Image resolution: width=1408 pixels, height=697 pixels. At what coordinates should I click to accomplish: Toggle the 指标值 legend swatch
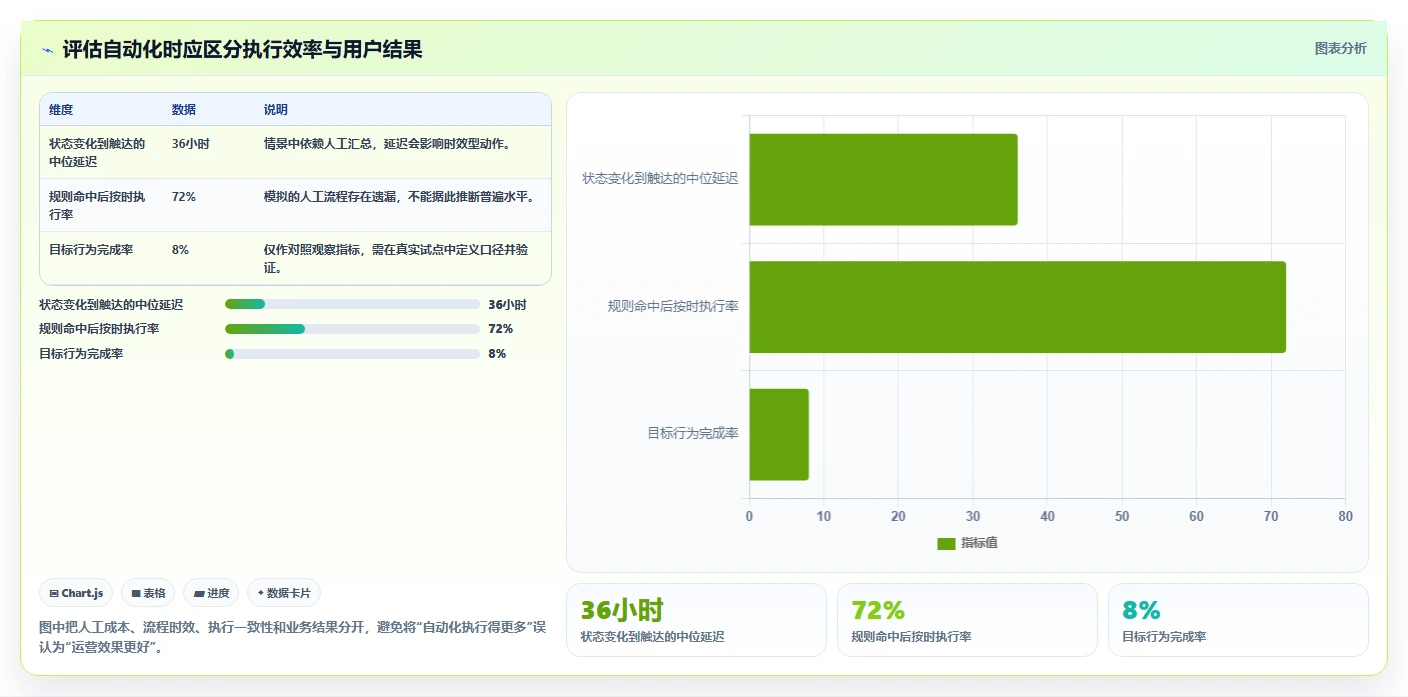tap(946, 543)
